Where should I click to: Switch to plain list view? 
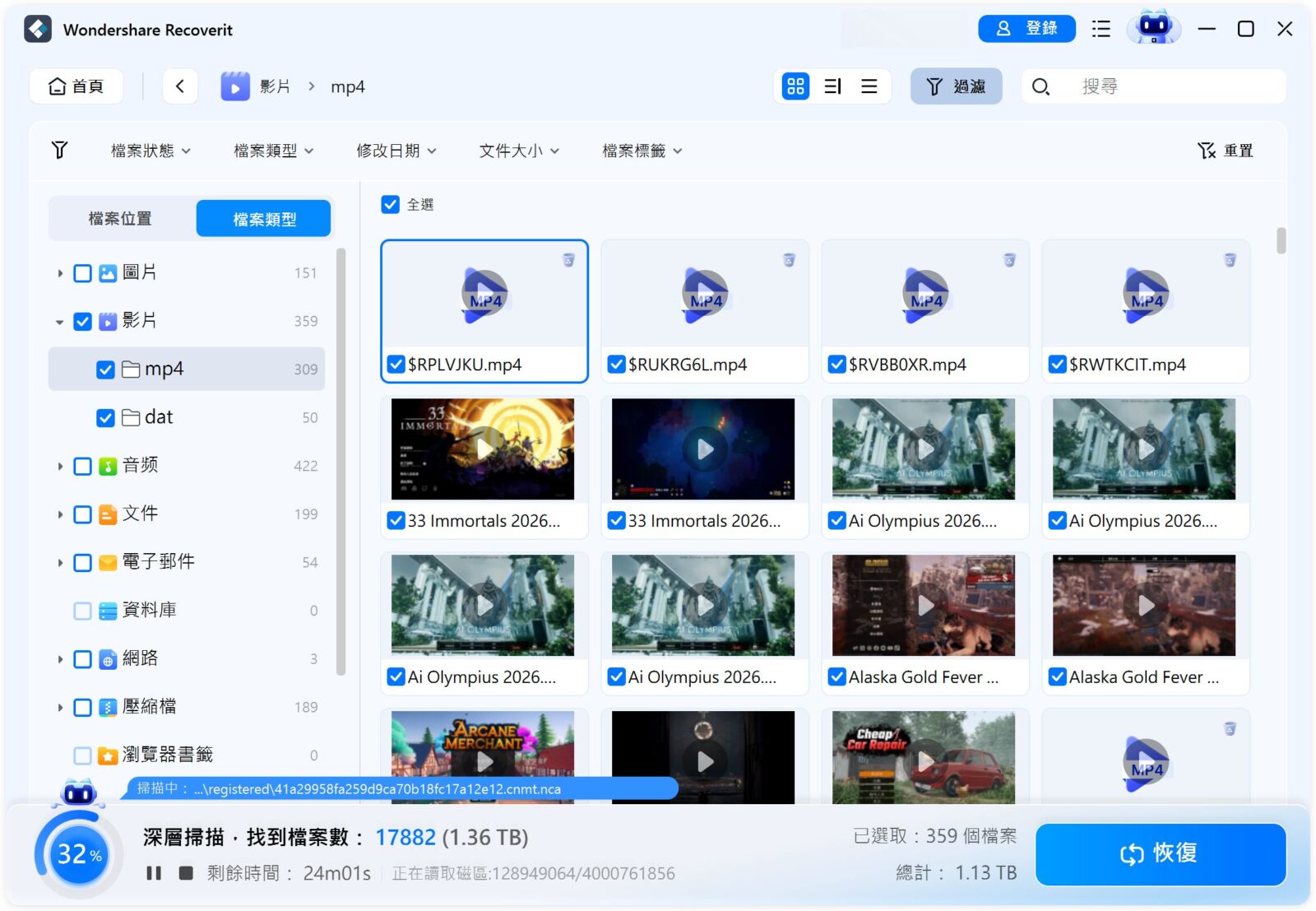click(x=869, y=86)
